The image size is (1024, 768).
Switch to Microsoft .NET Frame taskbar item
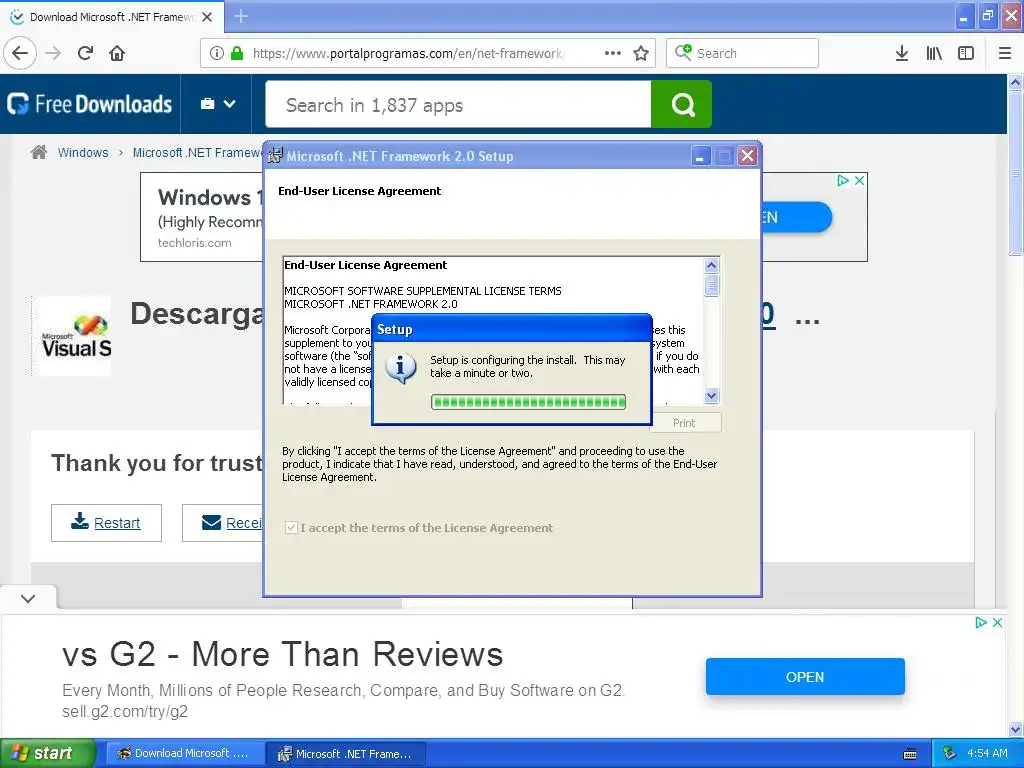(x=346, y=754)
